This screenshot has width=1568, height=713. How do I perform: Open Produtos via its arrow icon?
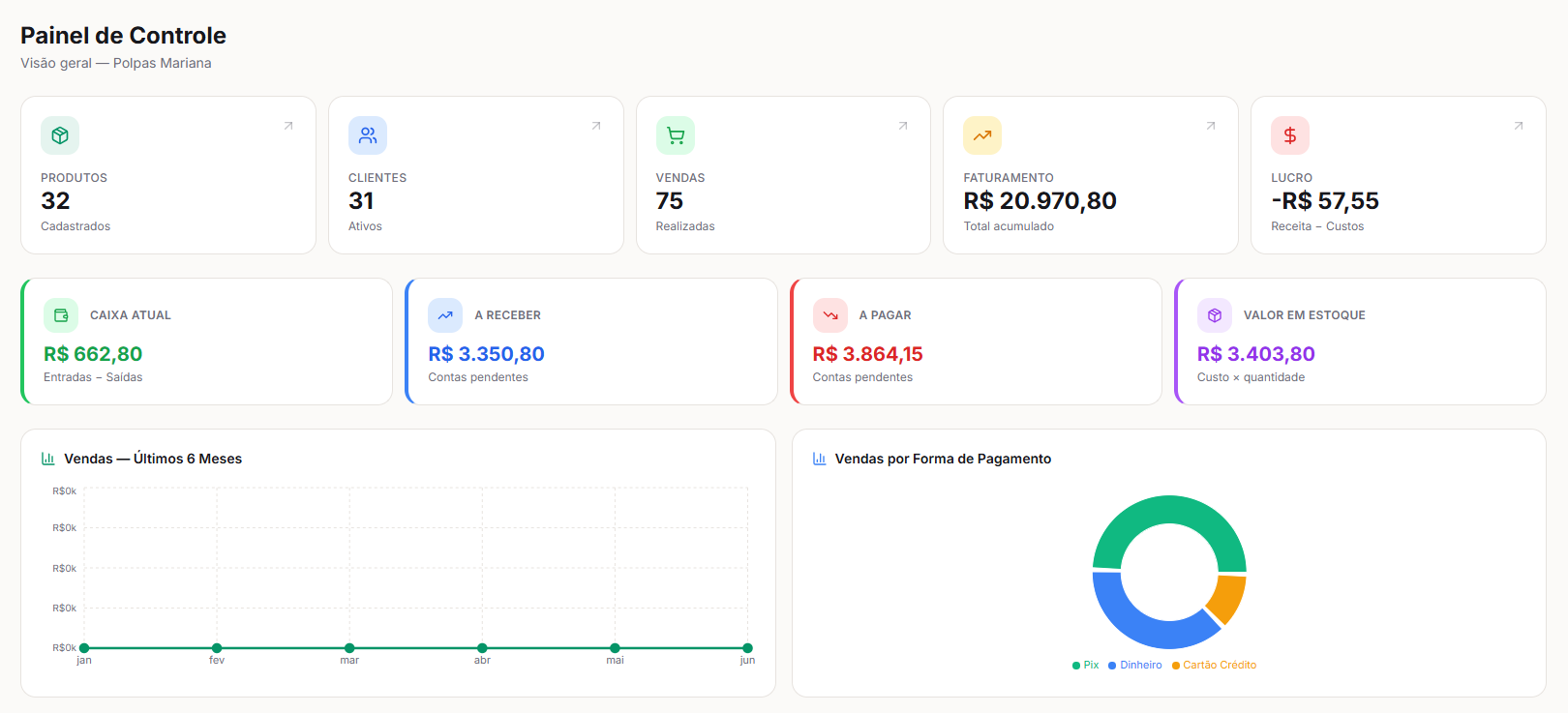pos(288,126)
